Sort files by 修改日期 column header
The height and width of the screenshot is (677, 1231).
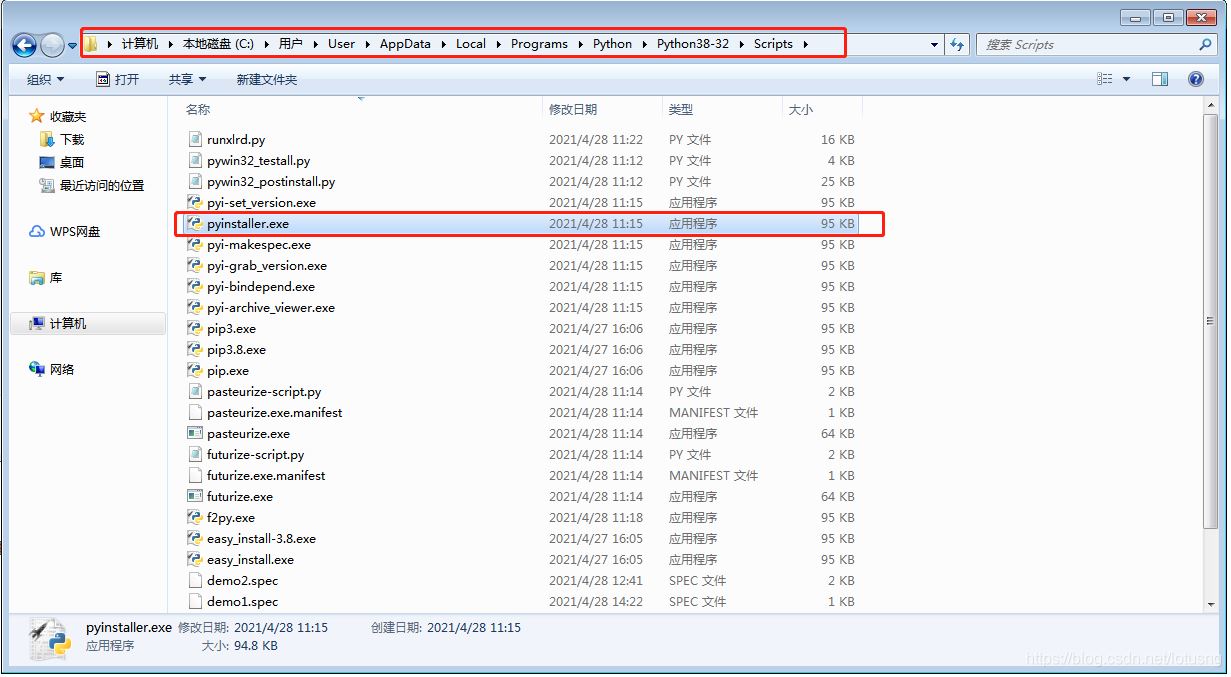[x=573, y=110]
